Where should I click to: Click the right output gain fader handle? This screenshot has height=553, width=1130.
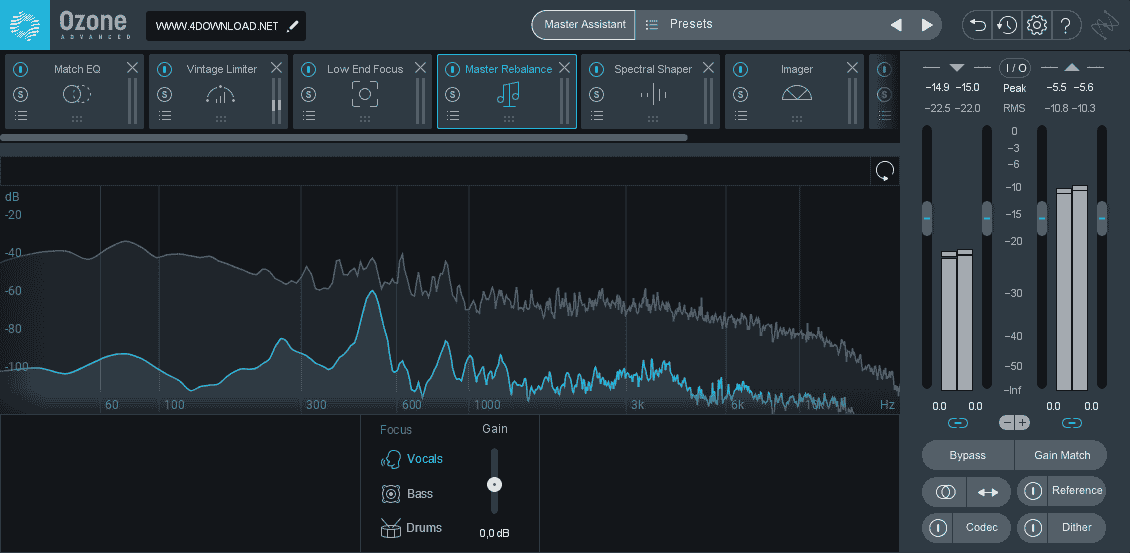point(1102,218)
